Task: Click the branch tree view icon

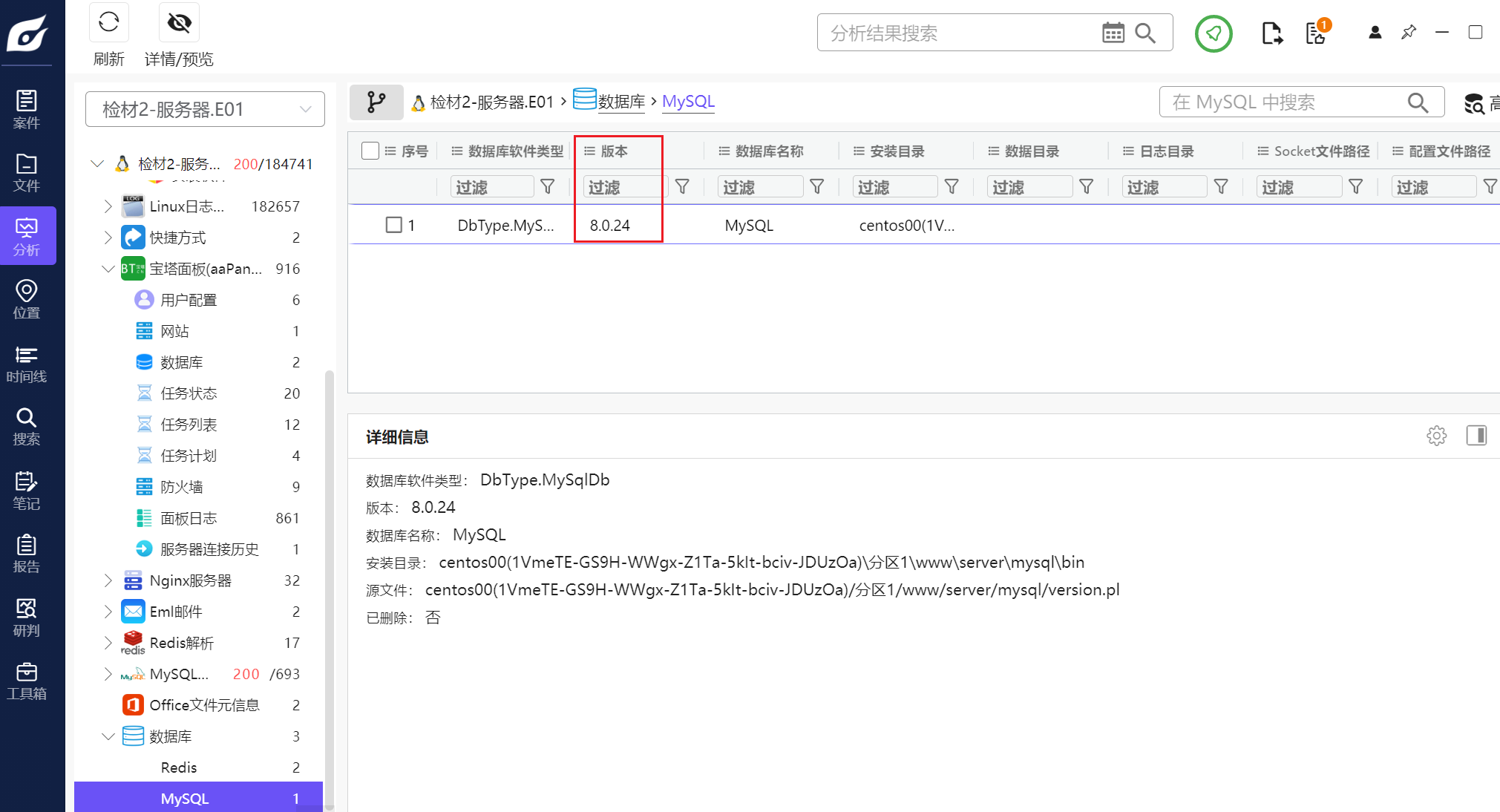Action: [x=376, y=102]
